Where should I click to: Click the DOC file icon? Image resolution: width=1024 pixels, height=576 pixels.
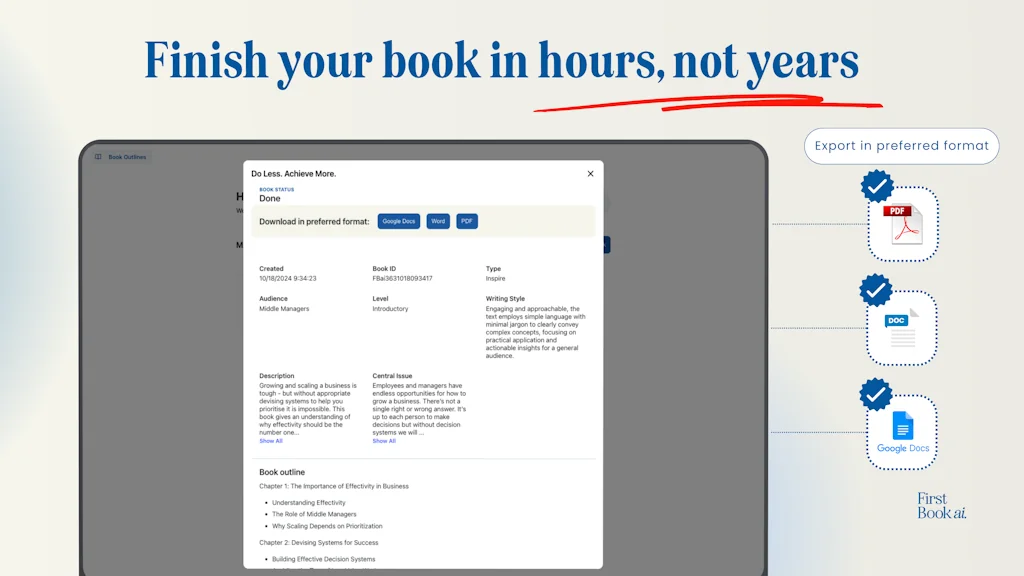point(901,327)
